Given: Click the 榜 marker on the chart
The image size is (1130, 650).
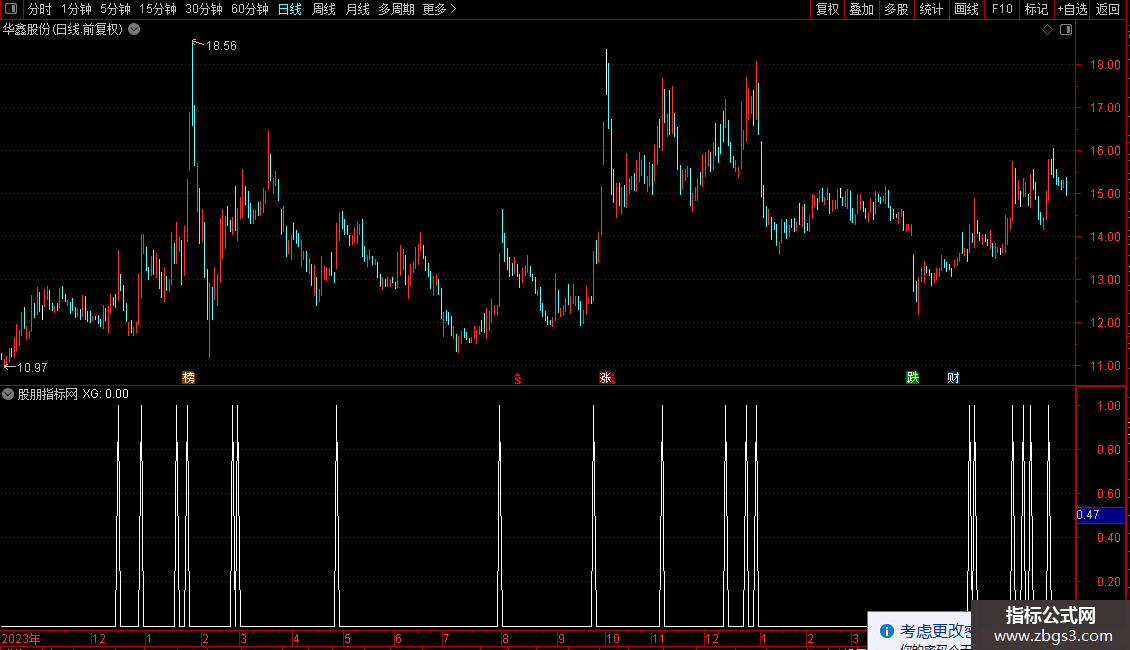Looking at the screenshot, I should pos(189,378).
